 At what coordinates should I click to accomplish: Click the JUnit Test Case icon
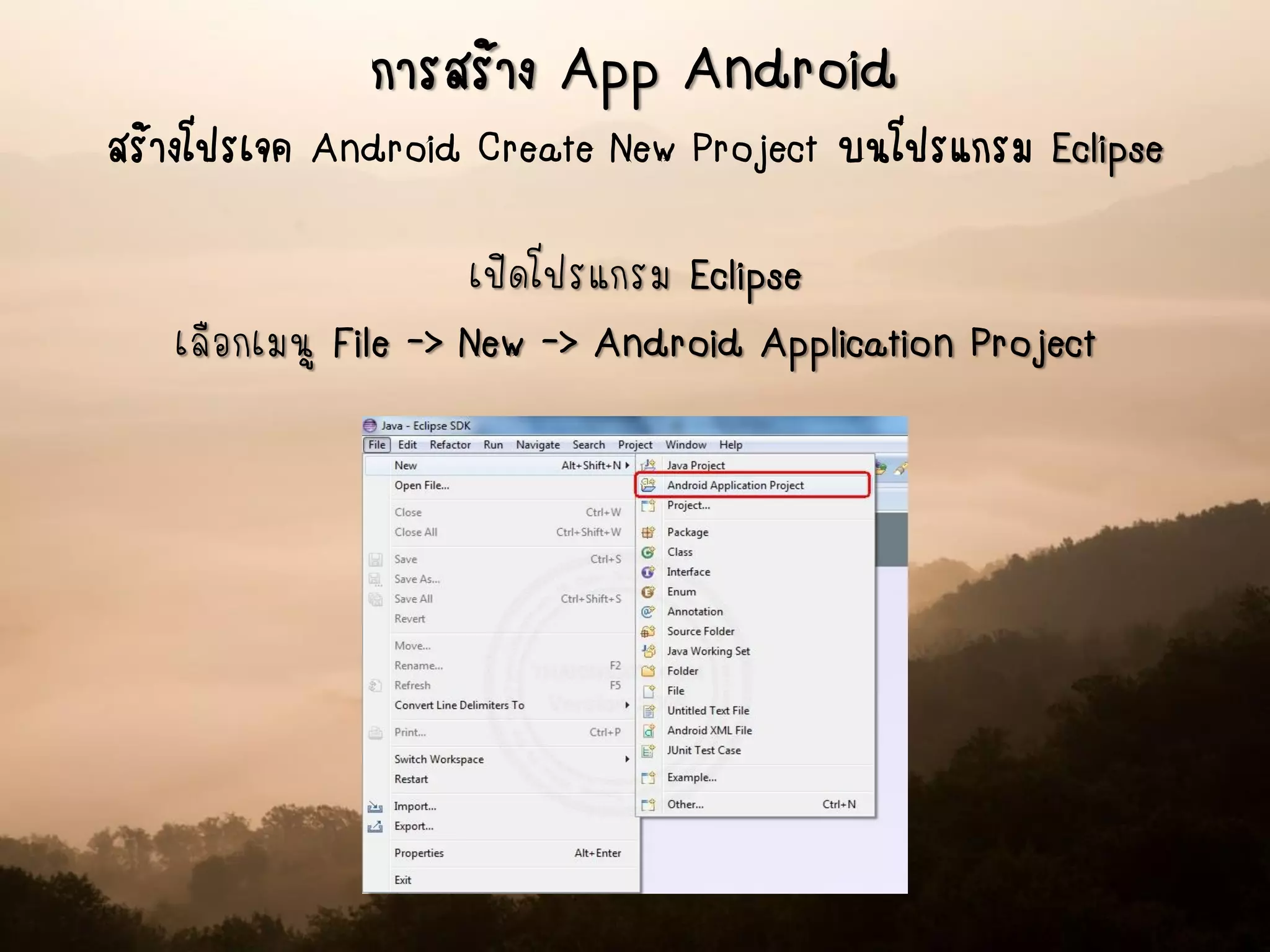[648, 750]
